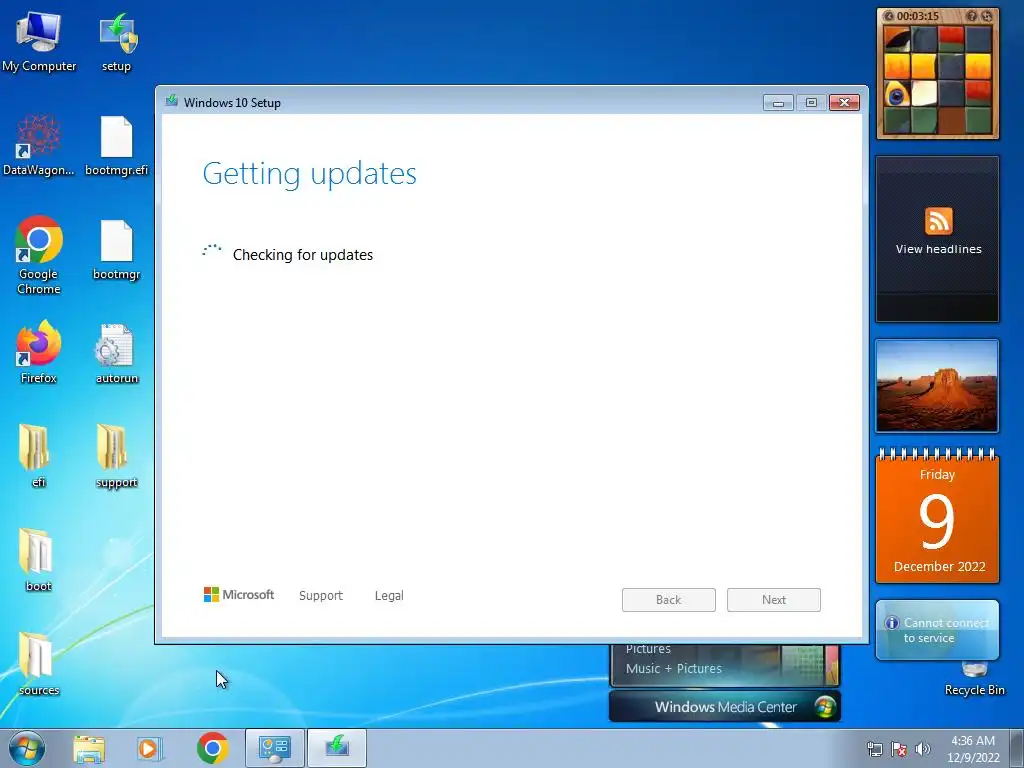Select the setup desktop icon
Image resolution: width=1024 pixels, height=768 pixels.
pos(116,40)
